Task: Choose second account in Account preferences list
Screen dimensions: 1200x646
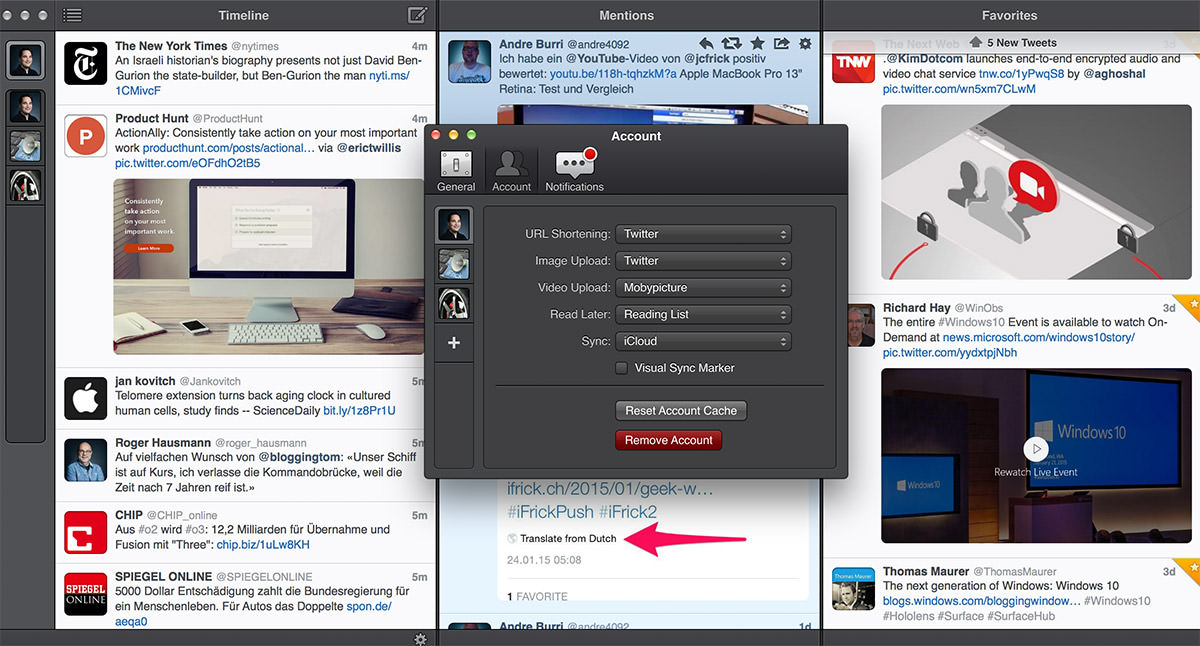Action: click(x=454, y=264)
